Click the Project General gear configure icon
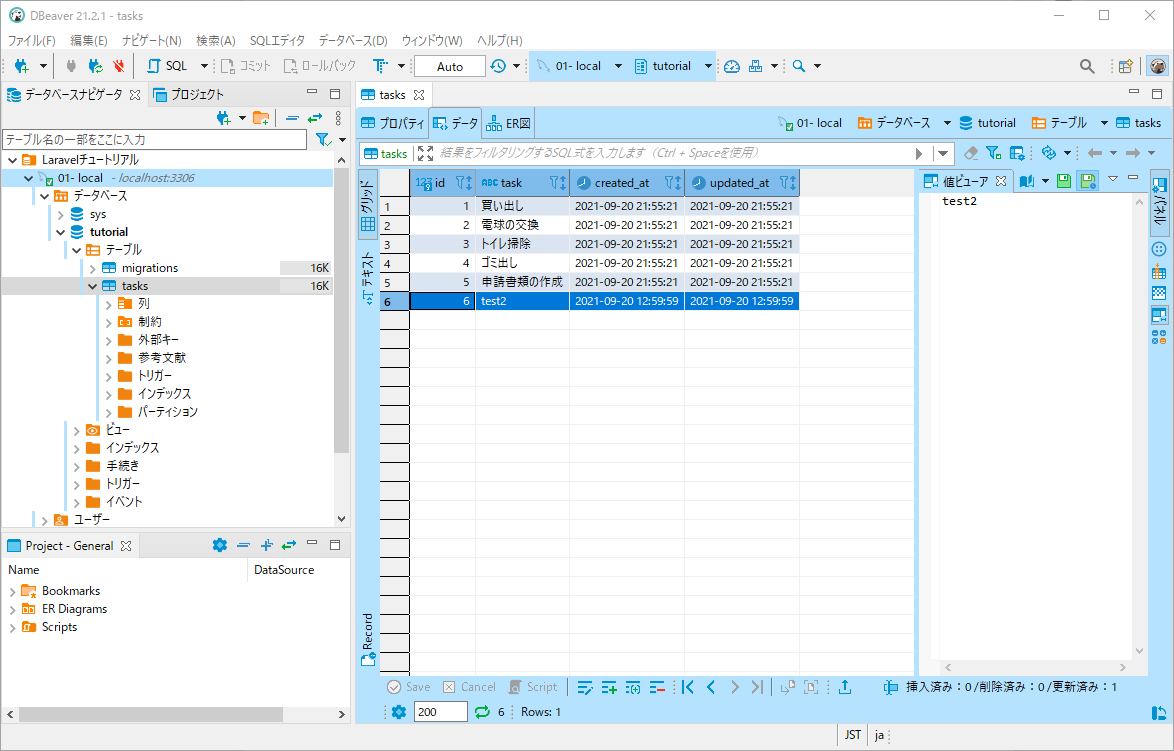The image size is (1174, 751). click(219, 545)
